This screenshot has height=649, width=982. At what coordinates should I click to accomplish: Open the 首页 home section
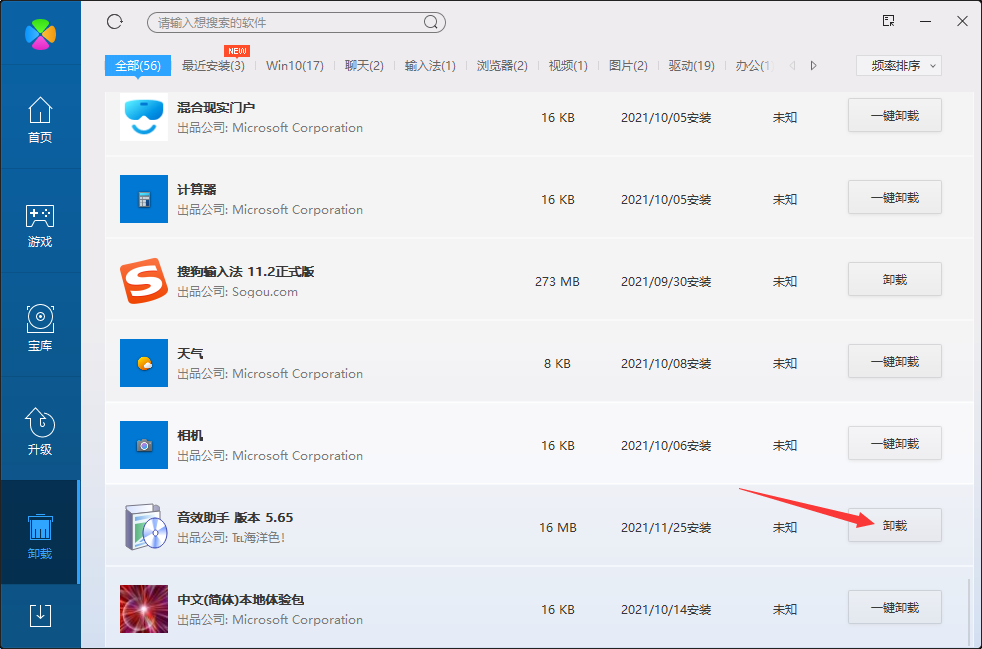pos(40,120)
